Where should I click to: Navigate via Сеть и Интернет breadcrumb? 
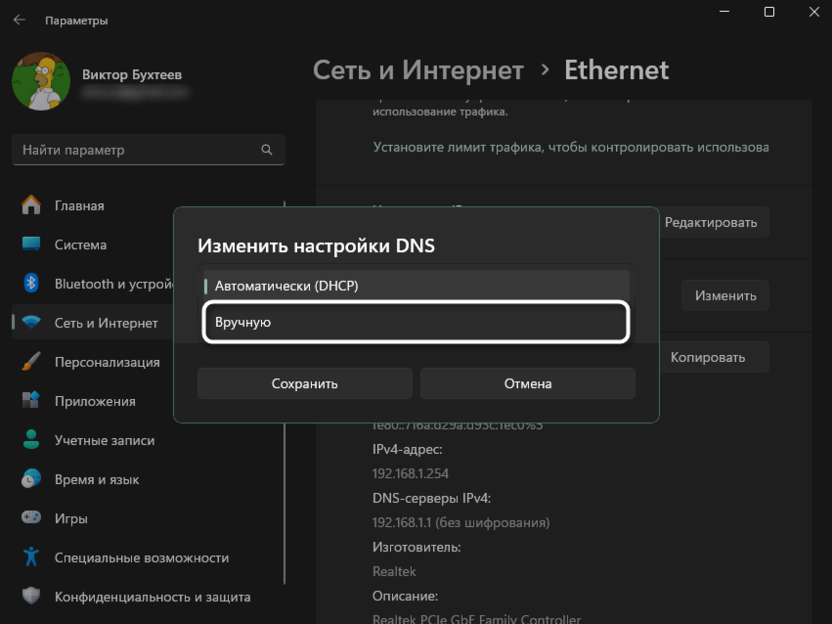click(x=416, y=70)
